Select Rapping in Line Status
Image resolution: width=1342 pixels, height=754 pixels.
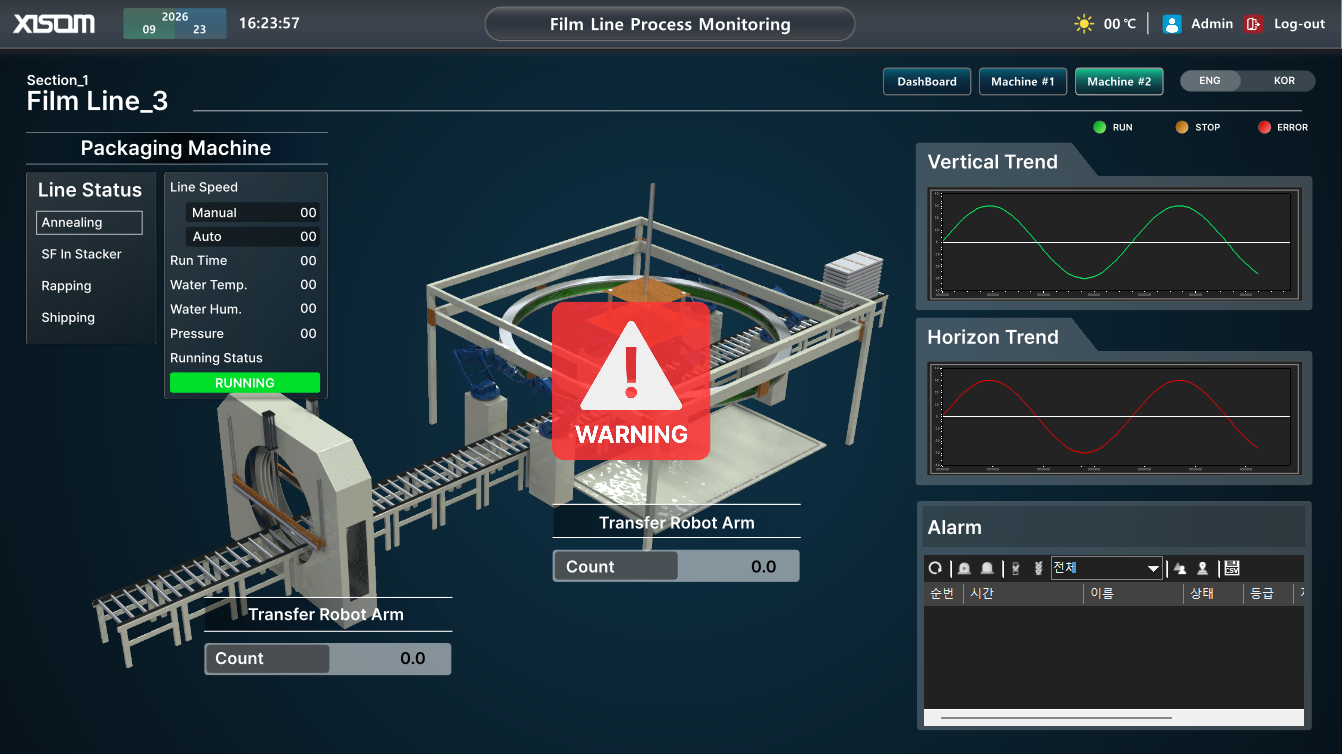(x=66, y=286)
